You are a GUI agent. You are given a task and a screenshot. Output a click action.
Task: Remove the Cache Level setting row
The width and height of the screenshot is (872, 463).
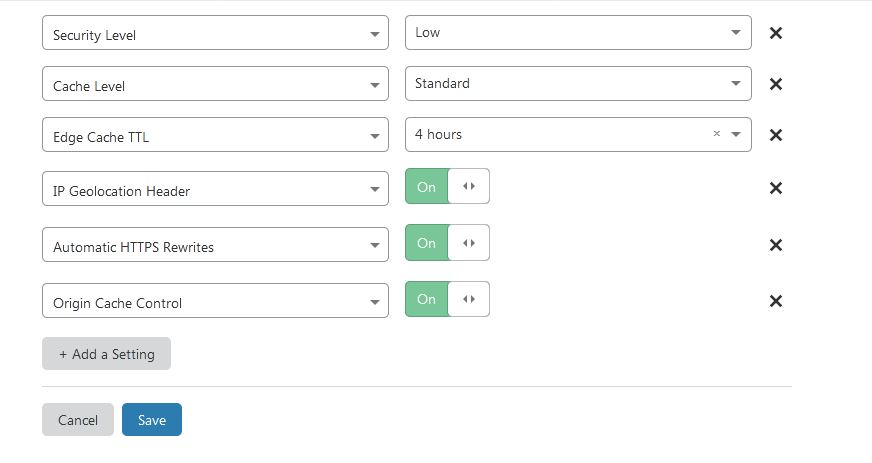point(775,84)
